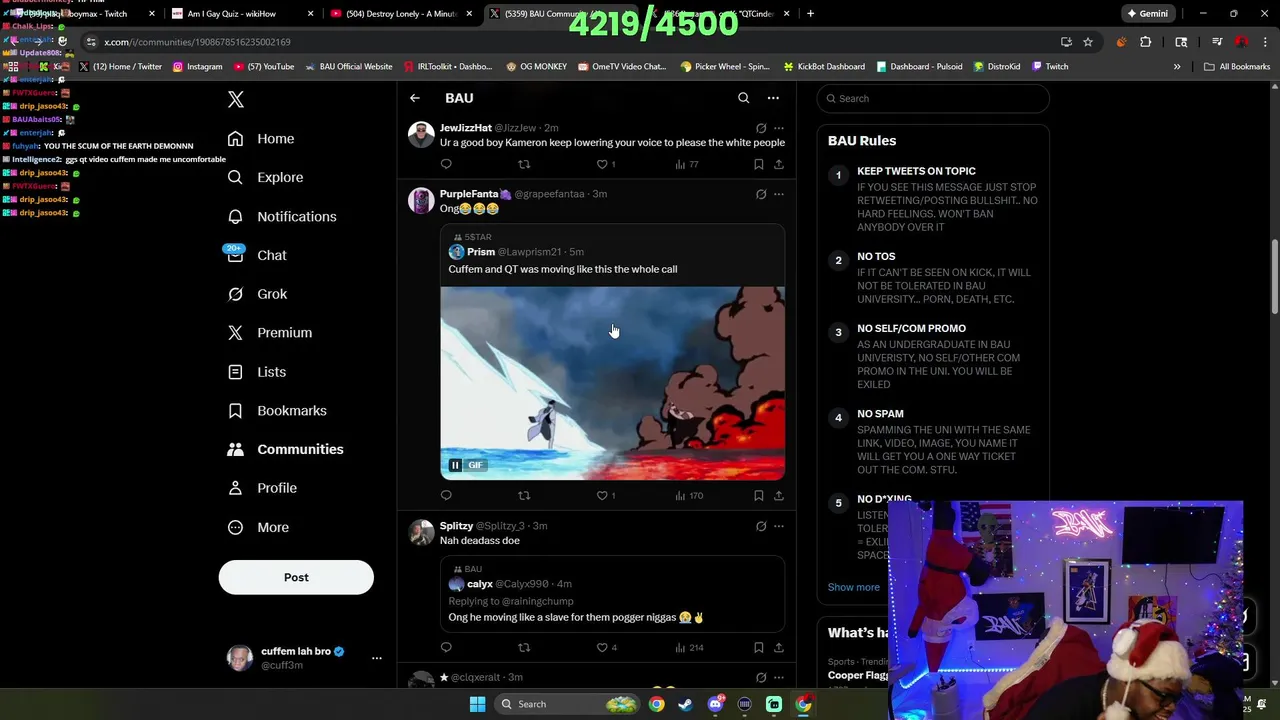The height and width of the screenshot is (720, 1280).
Task: Bookmark PurpleFanta's post
Action: tap(759, 495)
